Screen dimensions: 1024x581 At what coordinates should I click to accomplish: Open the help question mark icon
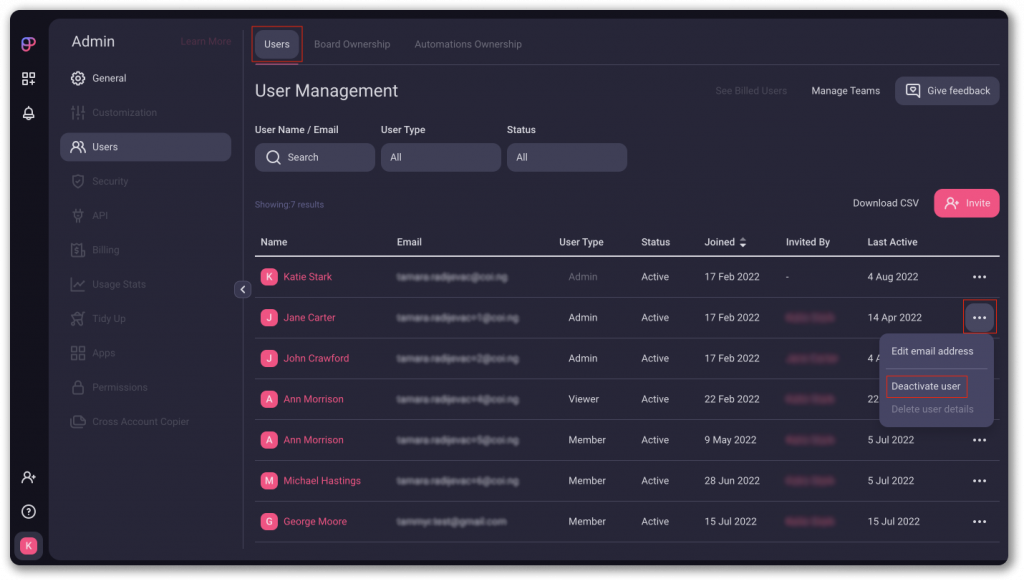tap(29, 511)
